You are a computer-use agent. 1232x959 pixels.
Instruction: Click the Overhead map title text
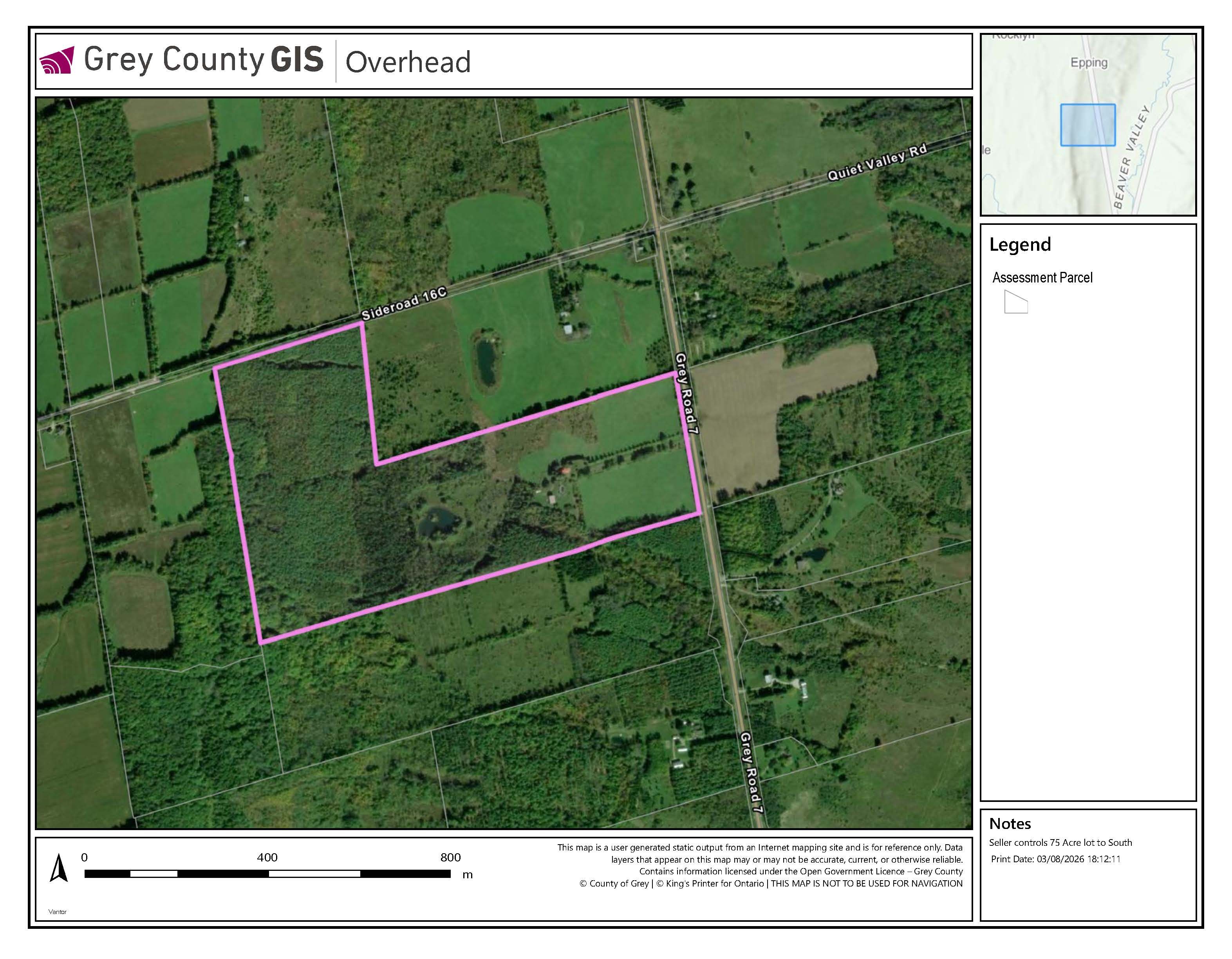point(407,62)
